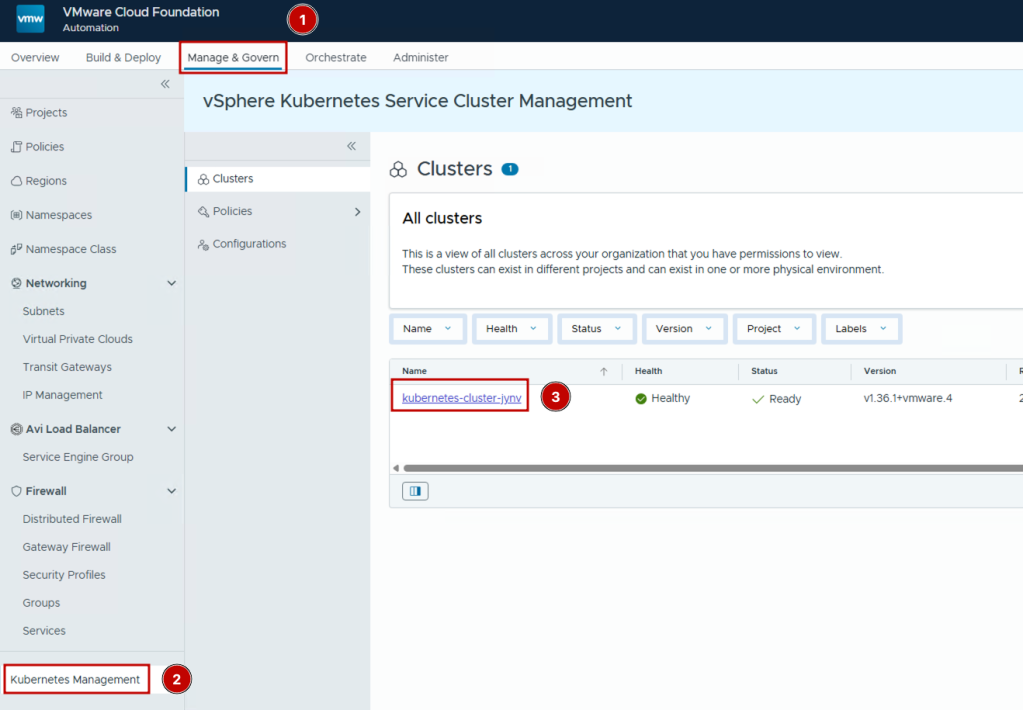
Task: Click the Configurations icon
Action: point(204,244)
